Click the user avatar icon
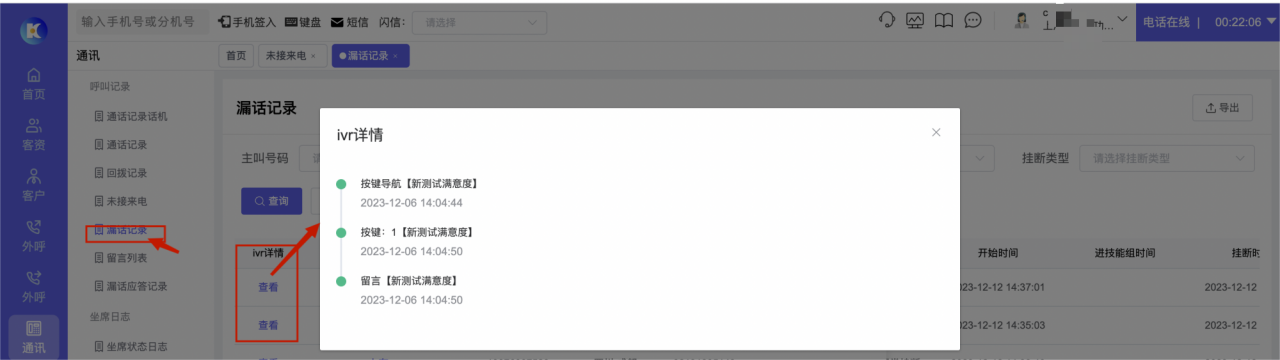The width and height of the screenshot is (1280, 360). [x=1022, y=21]
